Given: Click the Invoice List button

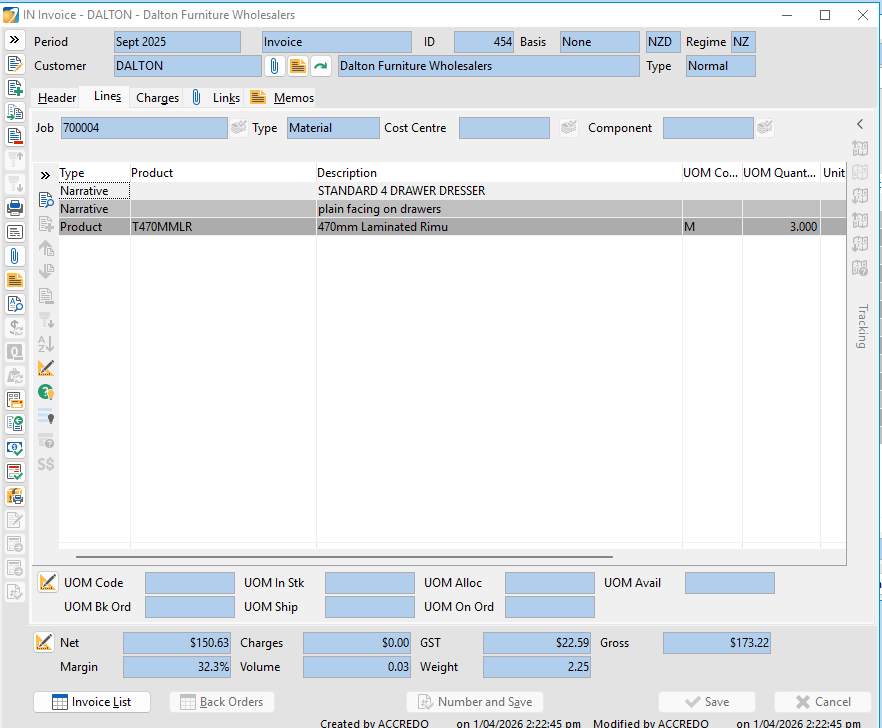Looking at the screenshot, I should (x=92, y=702).
